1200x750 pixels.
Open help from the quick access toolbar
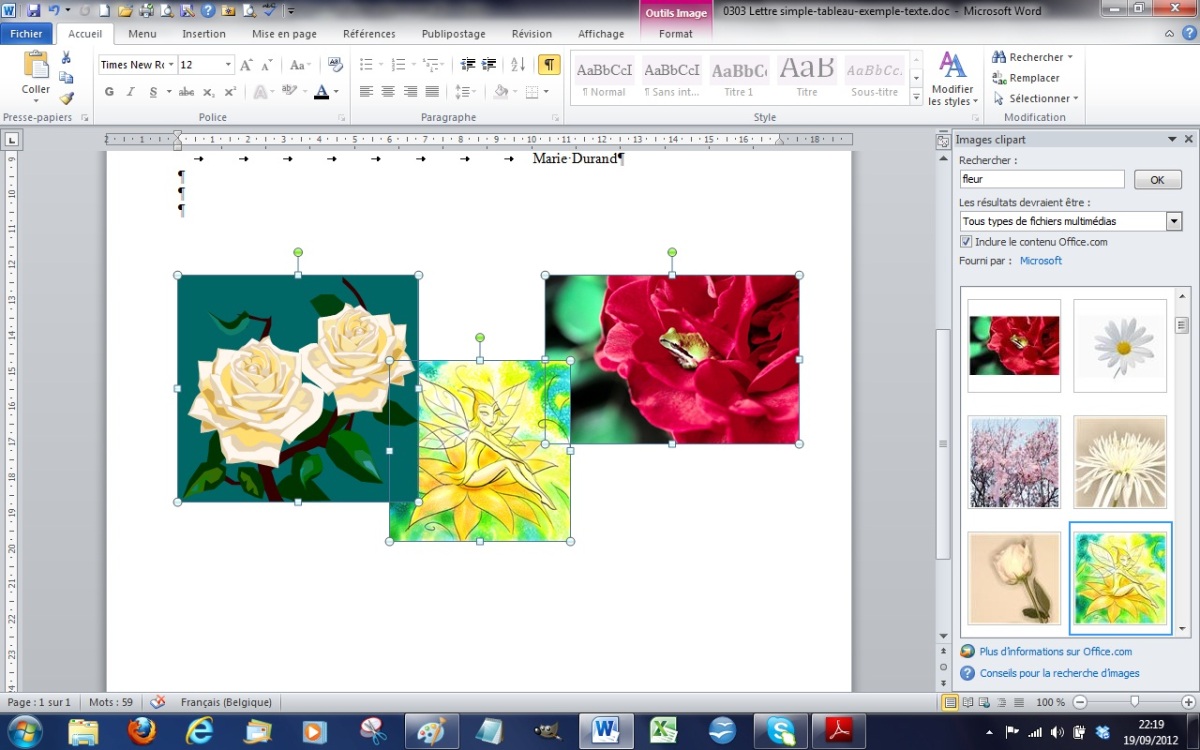coord(208,11)
